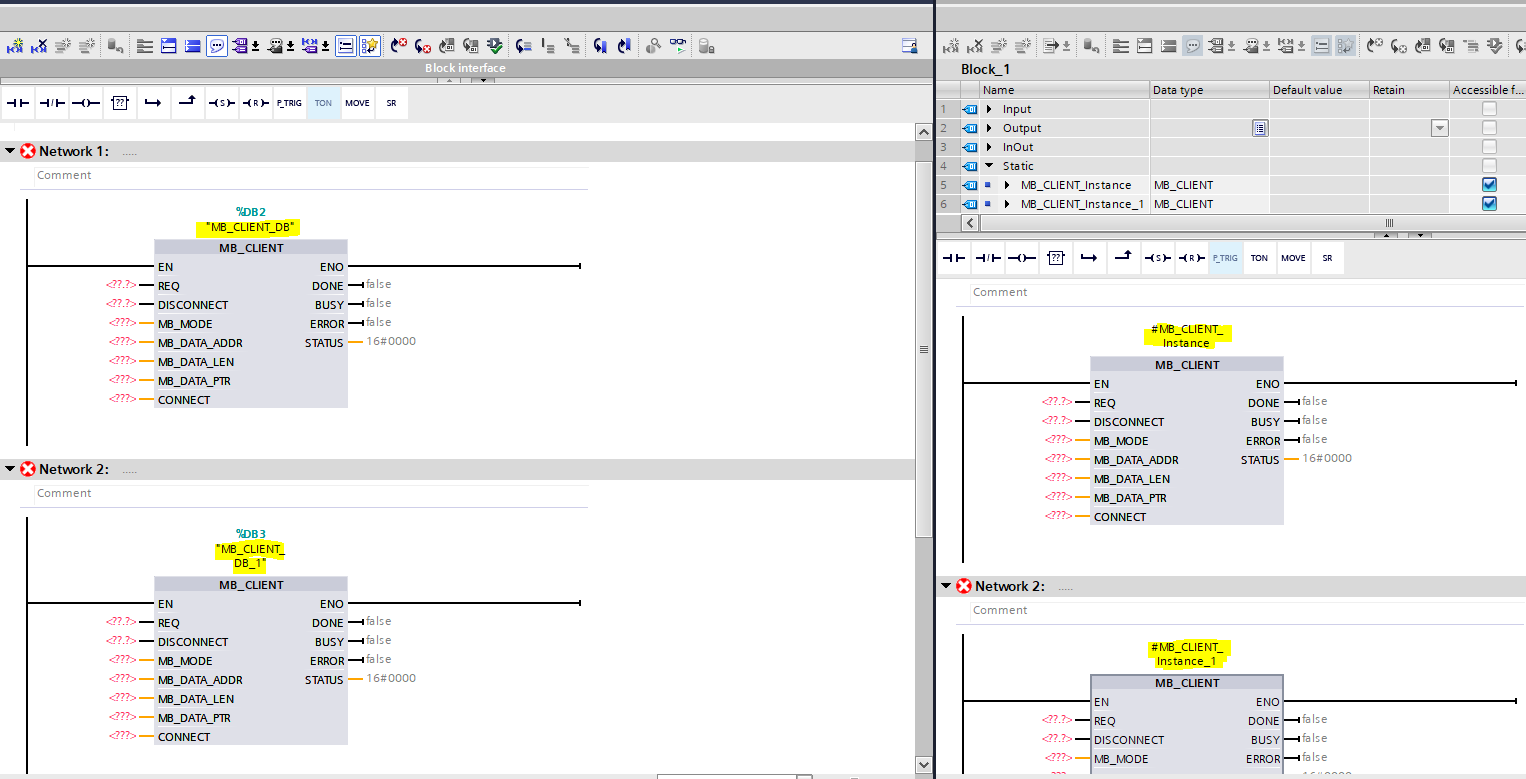The image size is (1526, 779).
Task: Collapse the Static section in interface table
Action: tap(989, 166)
